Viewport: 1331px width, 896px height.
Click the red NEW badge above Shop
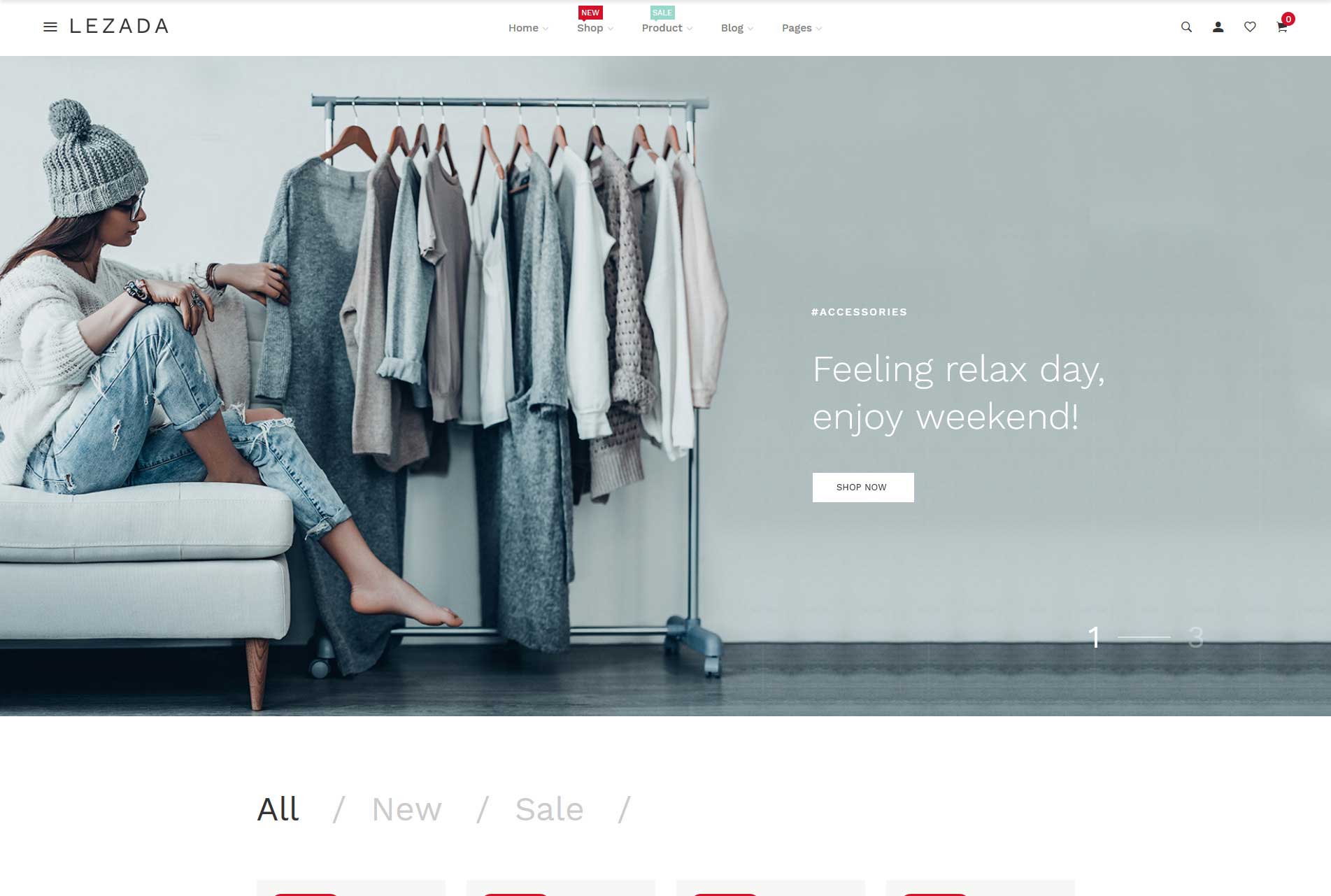pos(590,13)
